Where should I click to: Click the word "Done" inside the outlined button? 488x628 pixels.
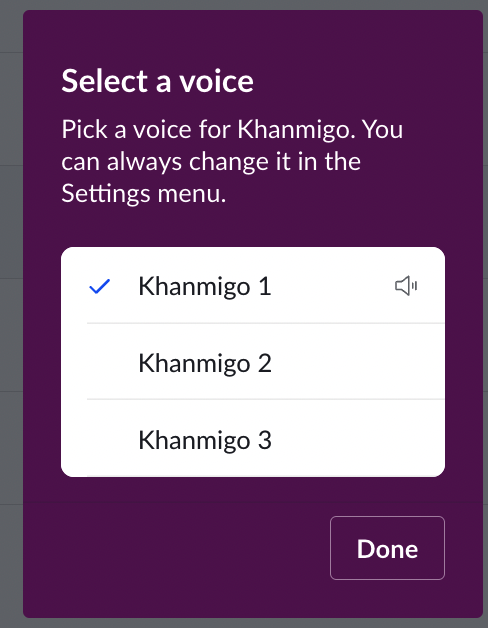click(x=387, y=548)
